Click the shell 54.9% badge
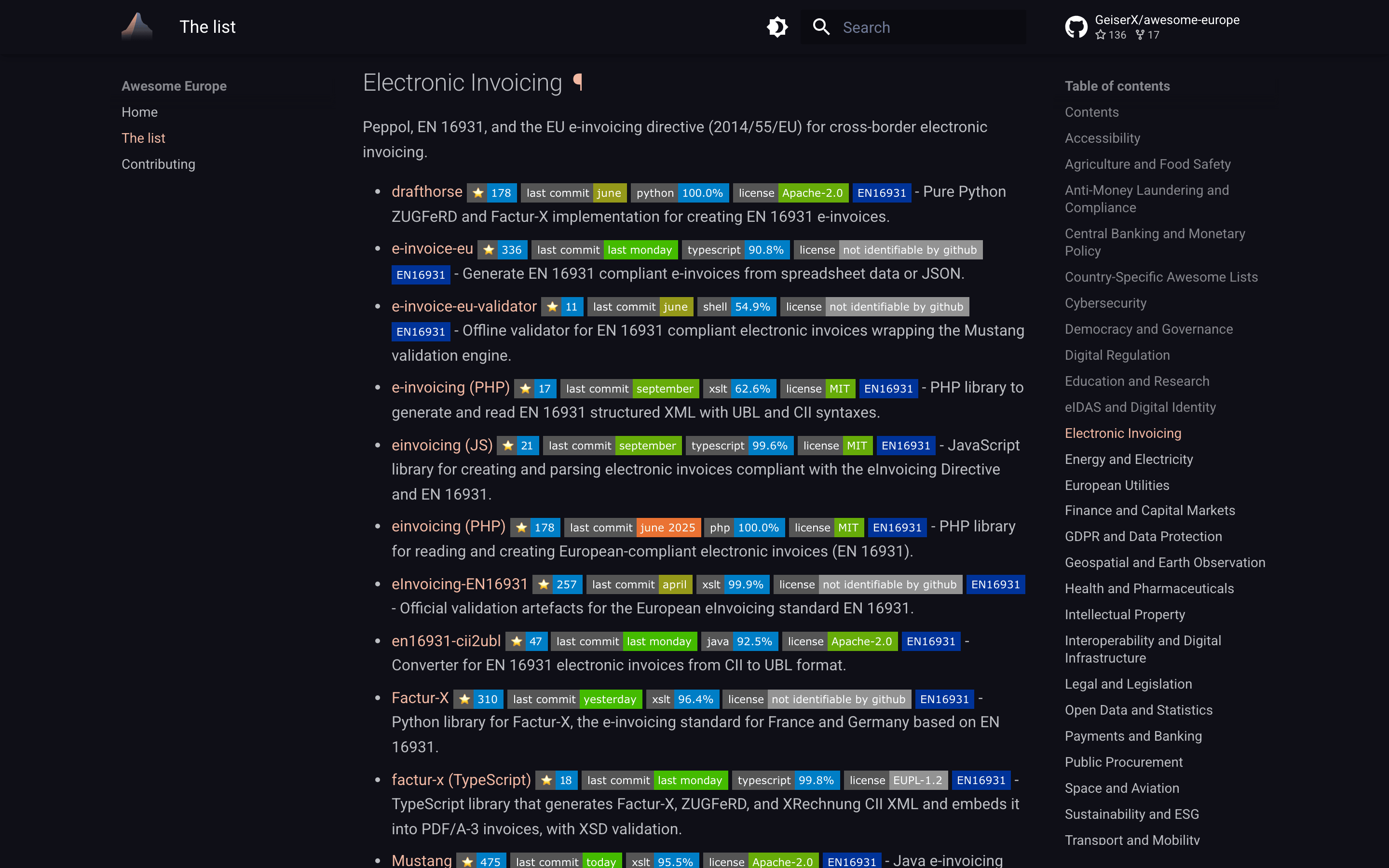 [736, 307]
